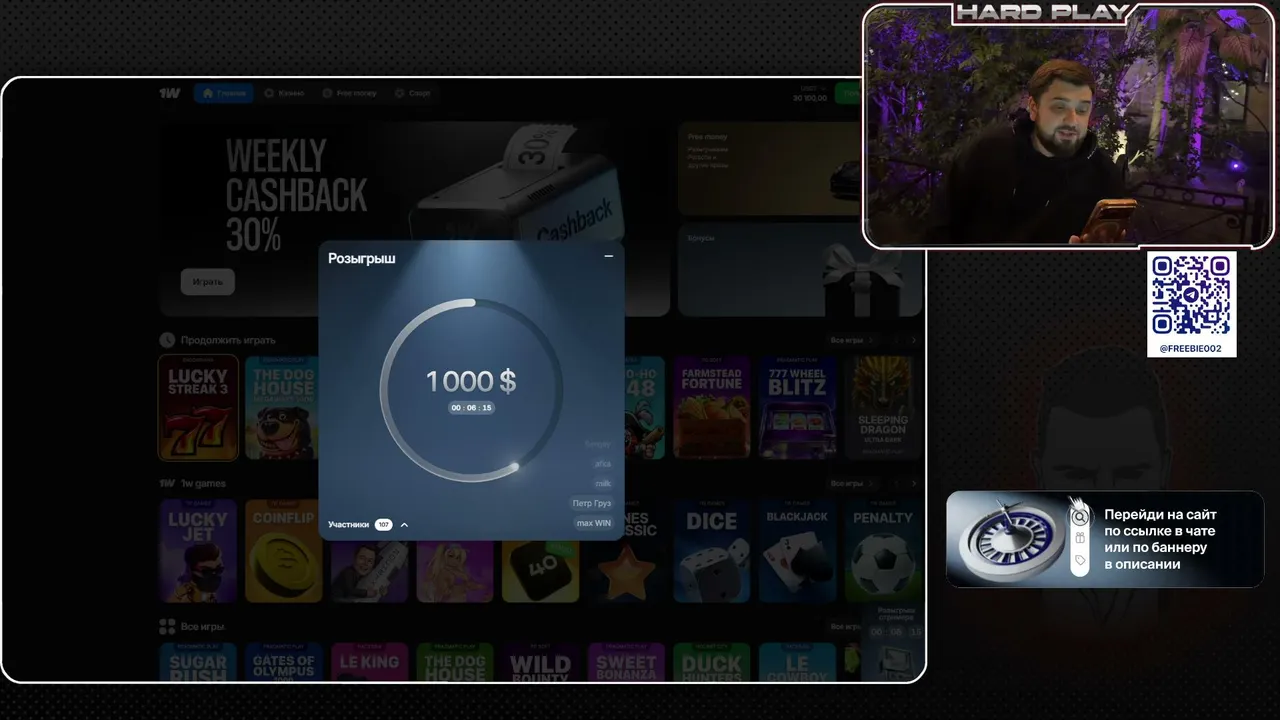This screenshot has width=1280, height=720.
Task: Launch the Le Cowboy game
Action: click(797, 661)
